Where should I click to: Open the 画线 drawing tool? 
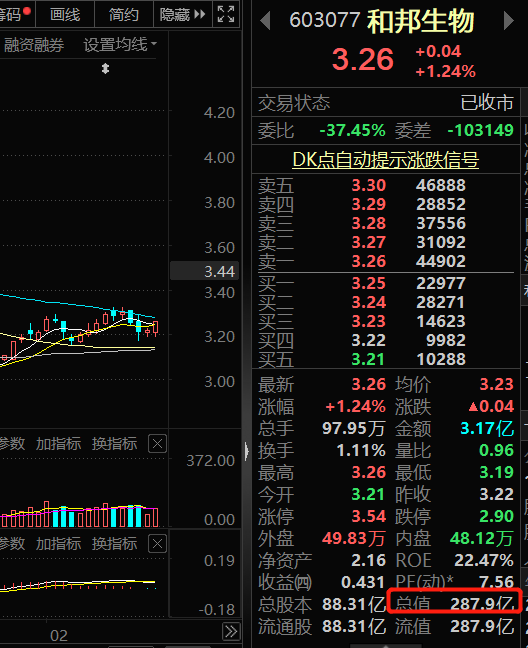pyautogui.click(x=65, y=14)
